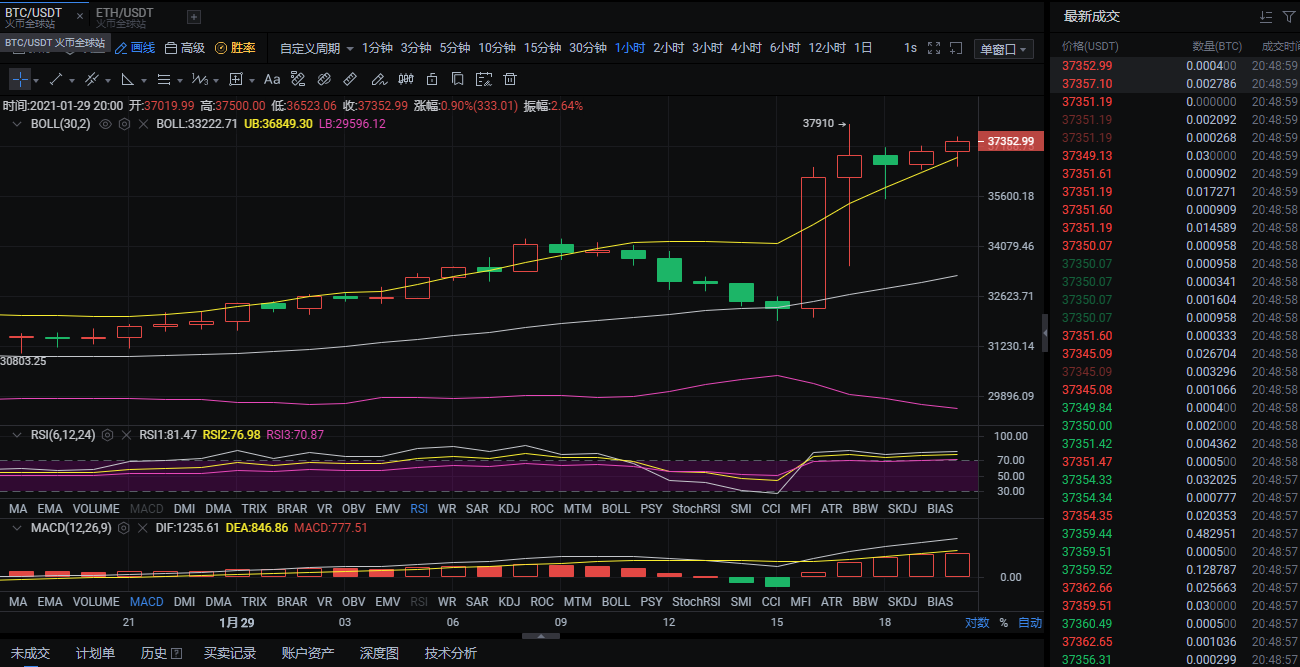The width and height of the screenshot is (1300, 667).
Task: Enable automatic price scale (自动)
Action: tap(1030, 622)
